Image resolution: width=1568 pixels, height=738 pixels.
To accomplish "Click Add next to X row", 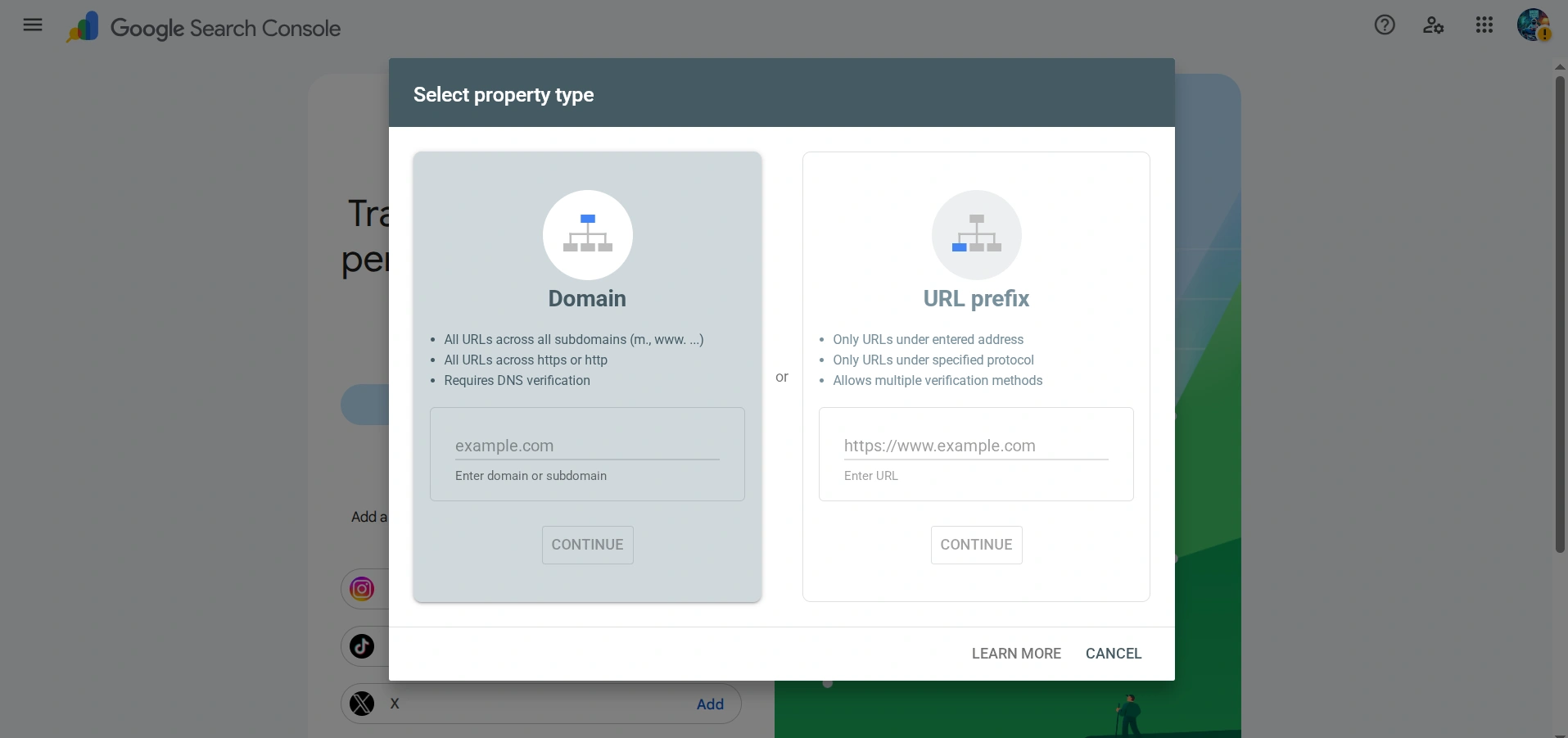I will pos(710,704).
